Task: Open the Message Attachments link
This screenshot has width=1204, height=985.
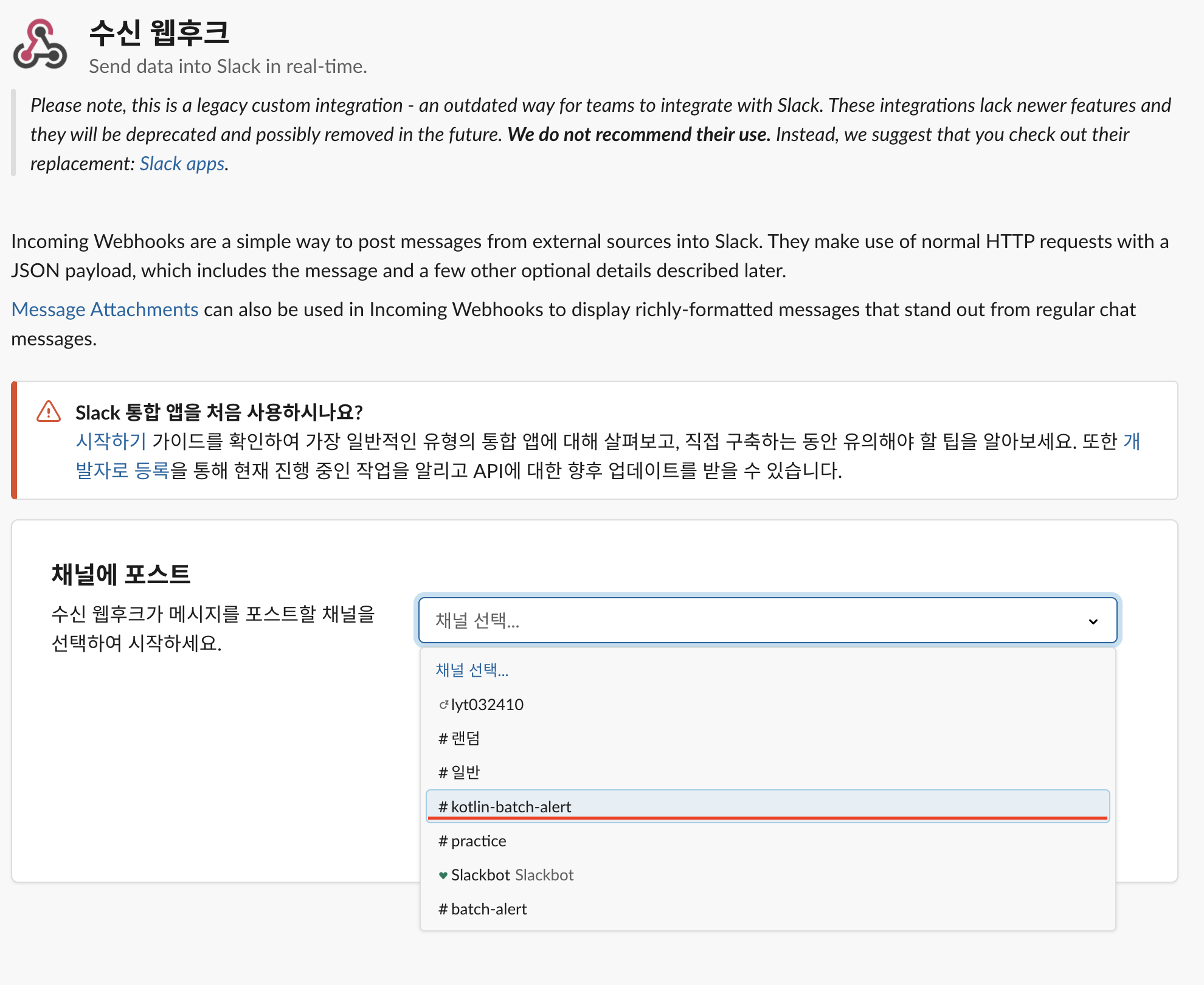Action: [x=105, y=309]
